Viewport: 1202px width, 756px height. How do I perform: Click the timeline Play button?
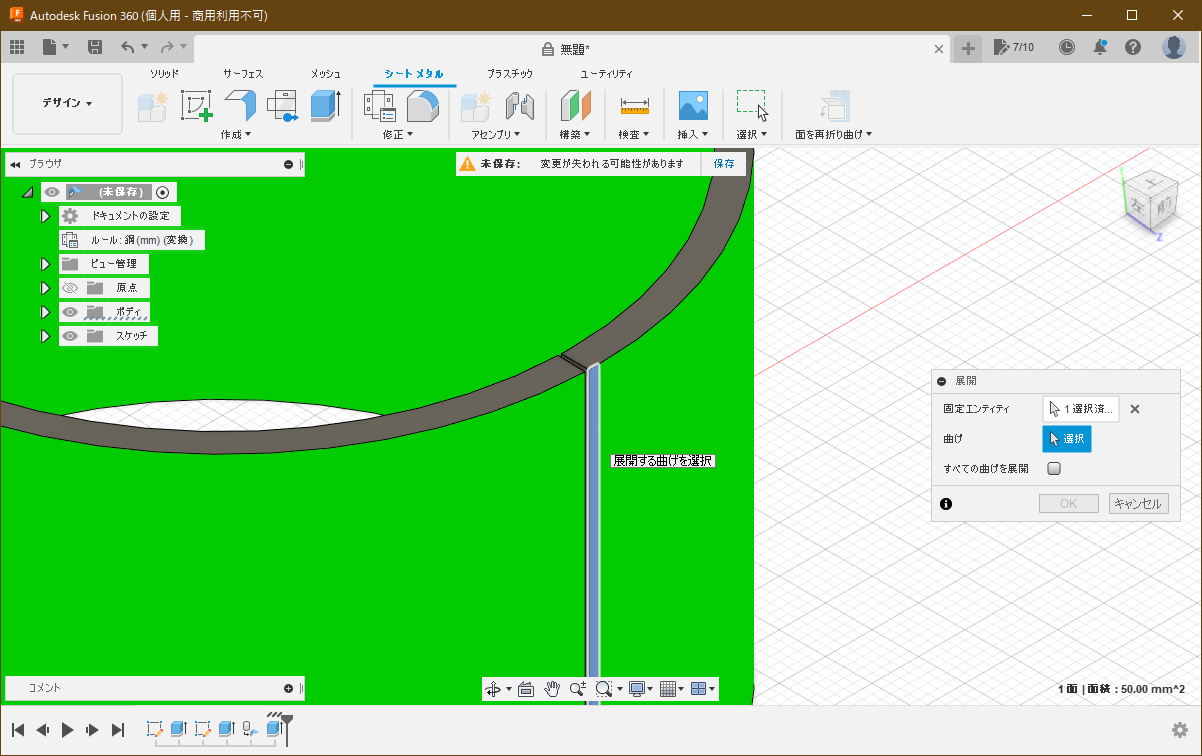point(68,730)
